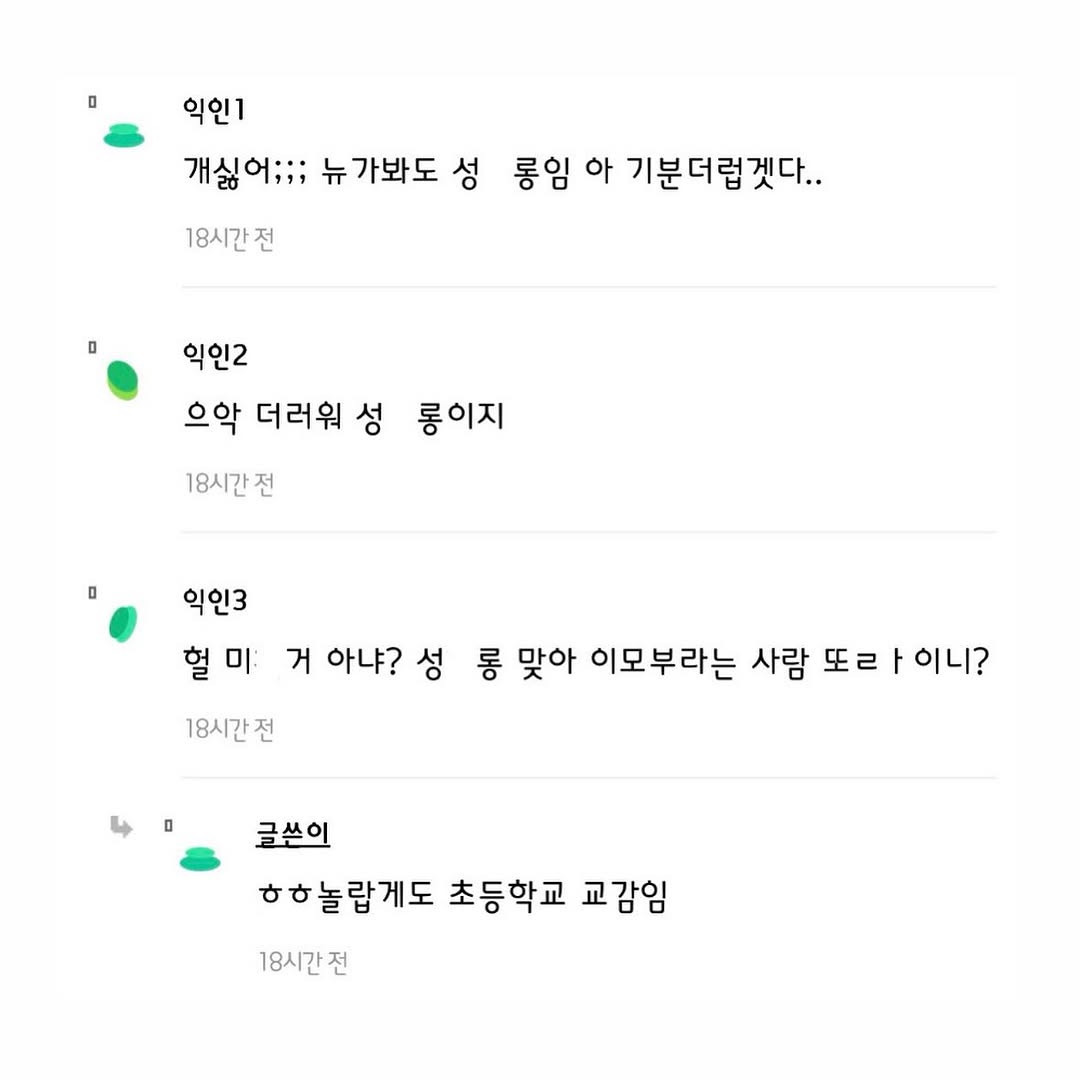This screenshot has width=1080, height=1080.
Task: Click the small marker left of 익인3
Action: (92, 592)
